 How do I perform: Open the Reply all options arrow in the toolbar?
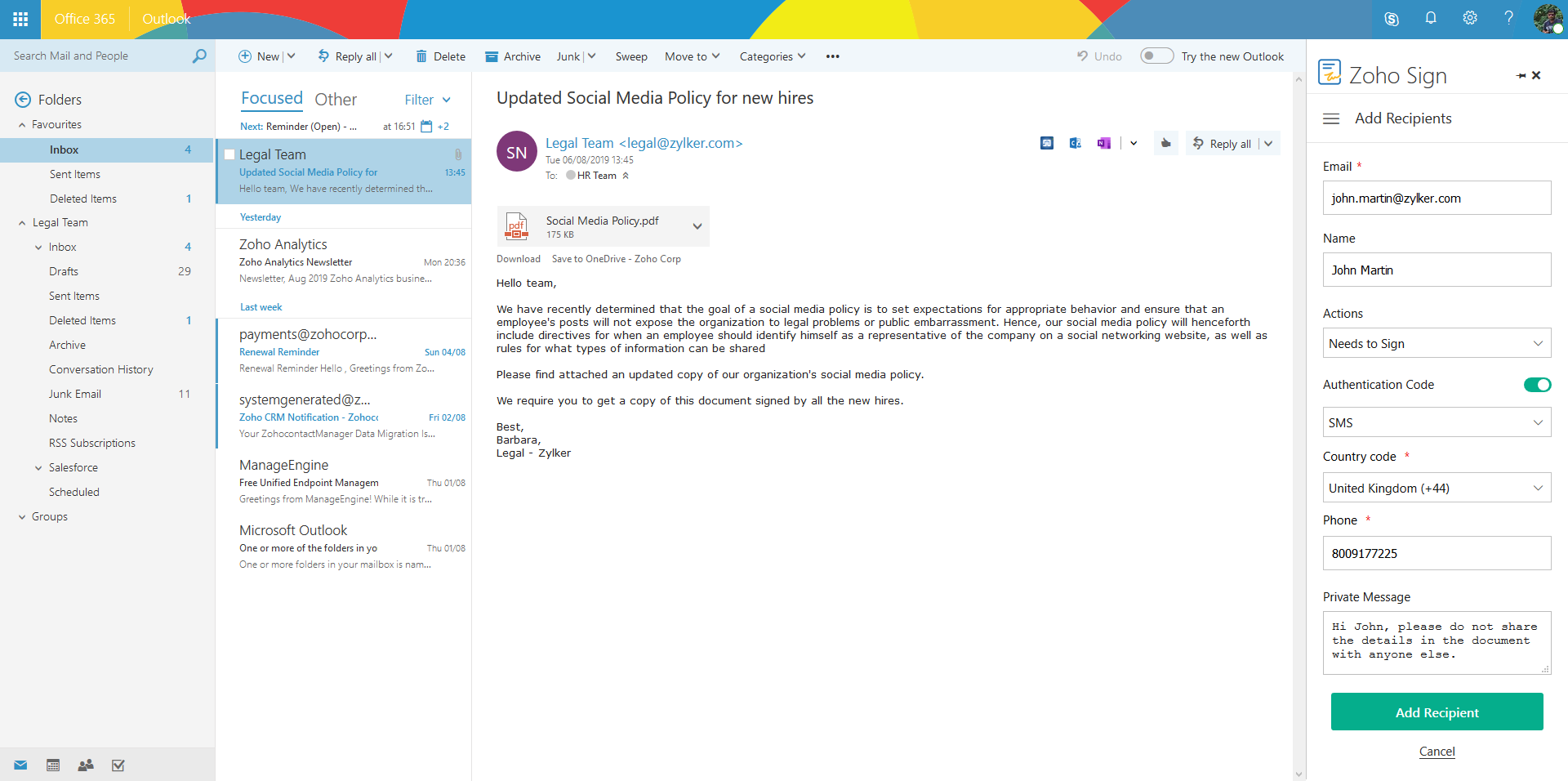click(389, 56)
